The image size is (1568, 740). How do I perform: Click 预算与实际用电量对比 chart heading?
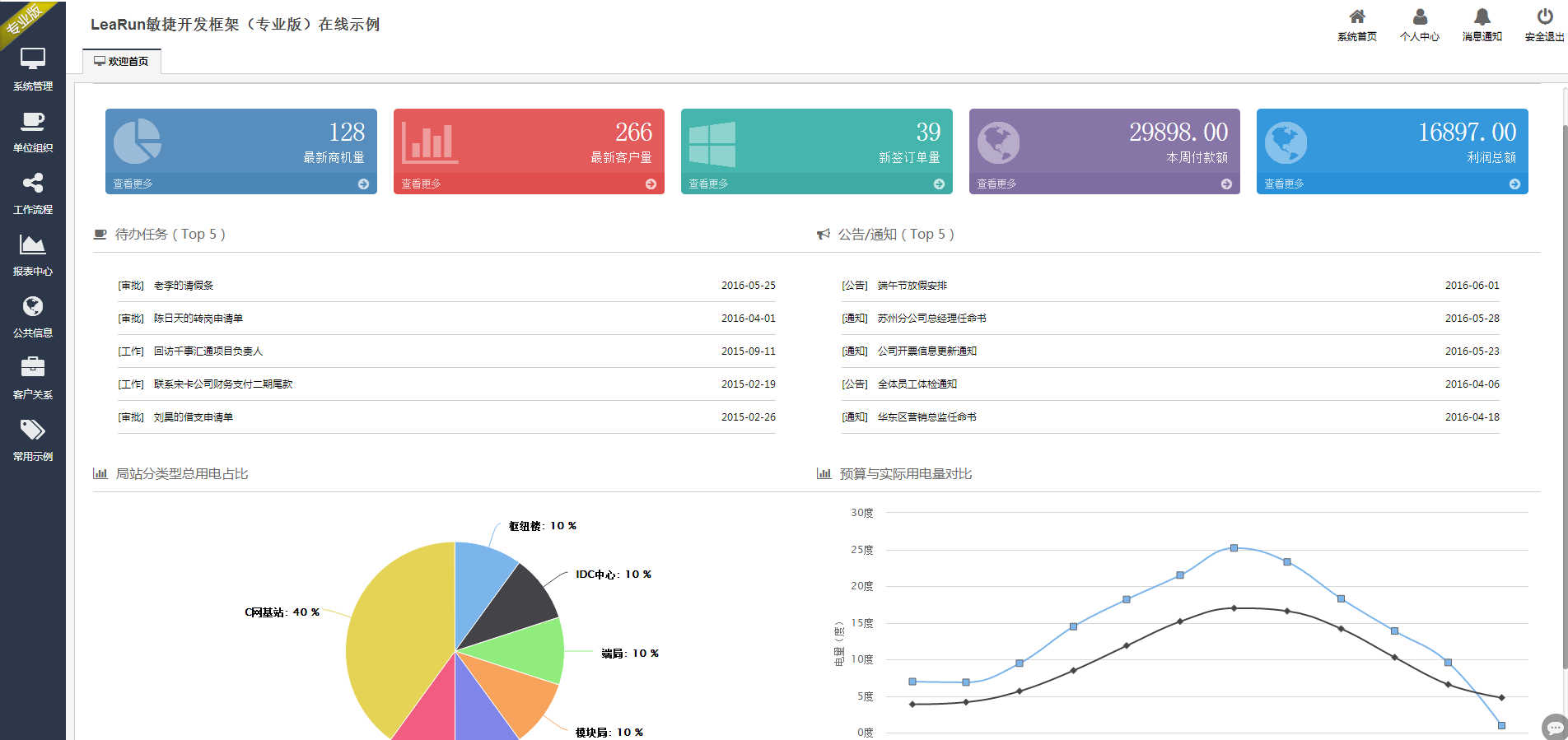[x=906, y=474]
